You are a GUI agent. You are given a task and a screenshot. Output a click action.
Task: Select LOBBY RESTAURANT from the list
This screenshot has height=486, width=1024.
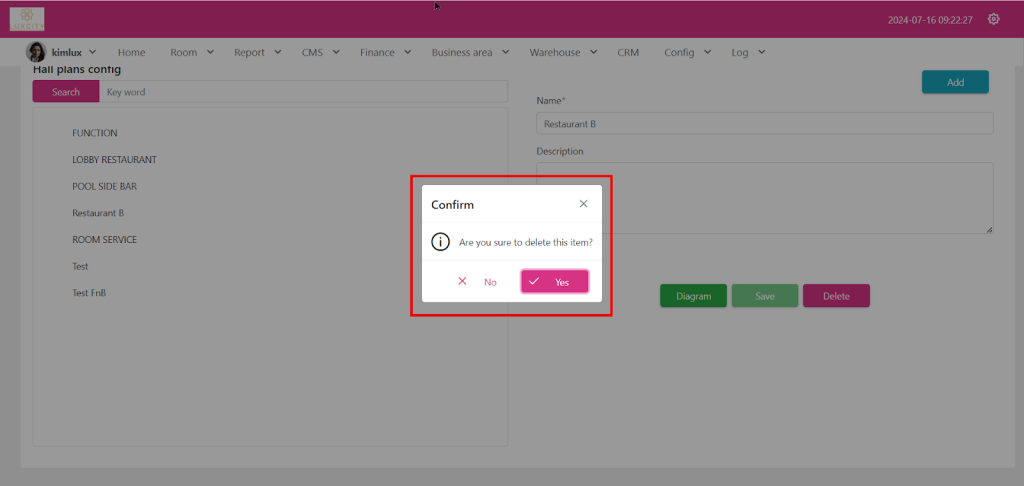pyautogui.click(x=114, y=159)
